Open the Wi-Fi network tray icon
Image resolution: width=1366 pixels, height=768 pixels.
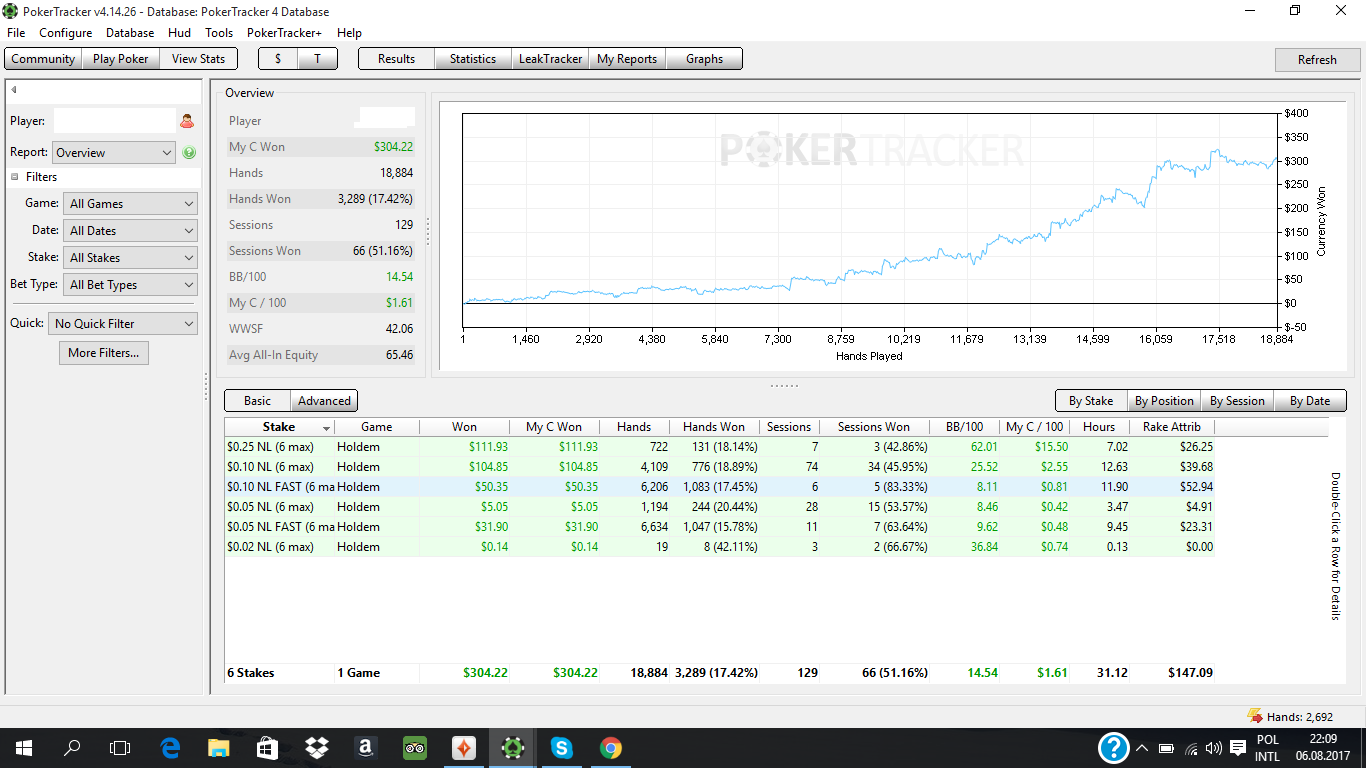click(x=1191, y=748)
